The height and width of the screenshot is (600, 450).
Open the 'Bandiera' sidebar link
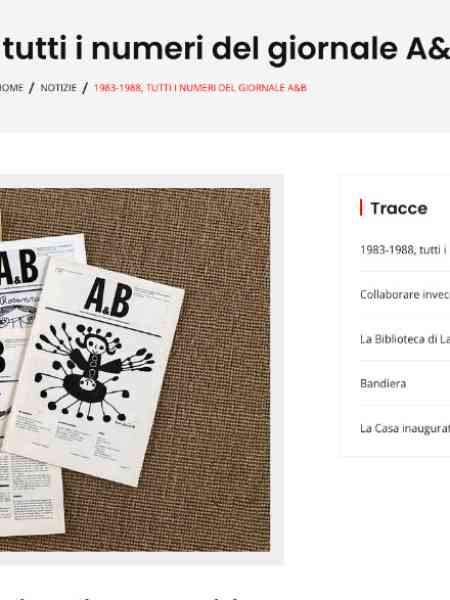coord(383,383)
